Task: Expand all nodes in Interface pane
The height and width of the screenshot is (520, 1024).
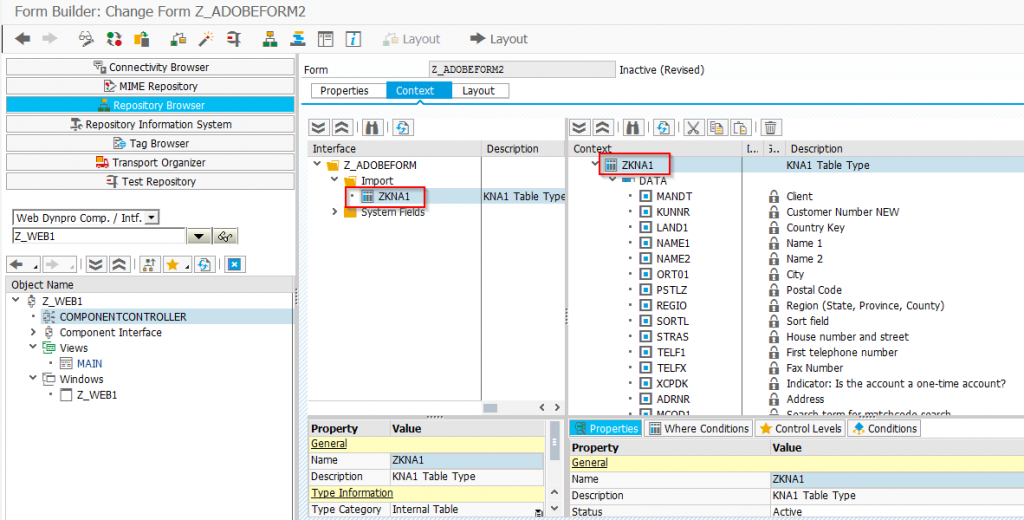Action: (x=319, y=127)
